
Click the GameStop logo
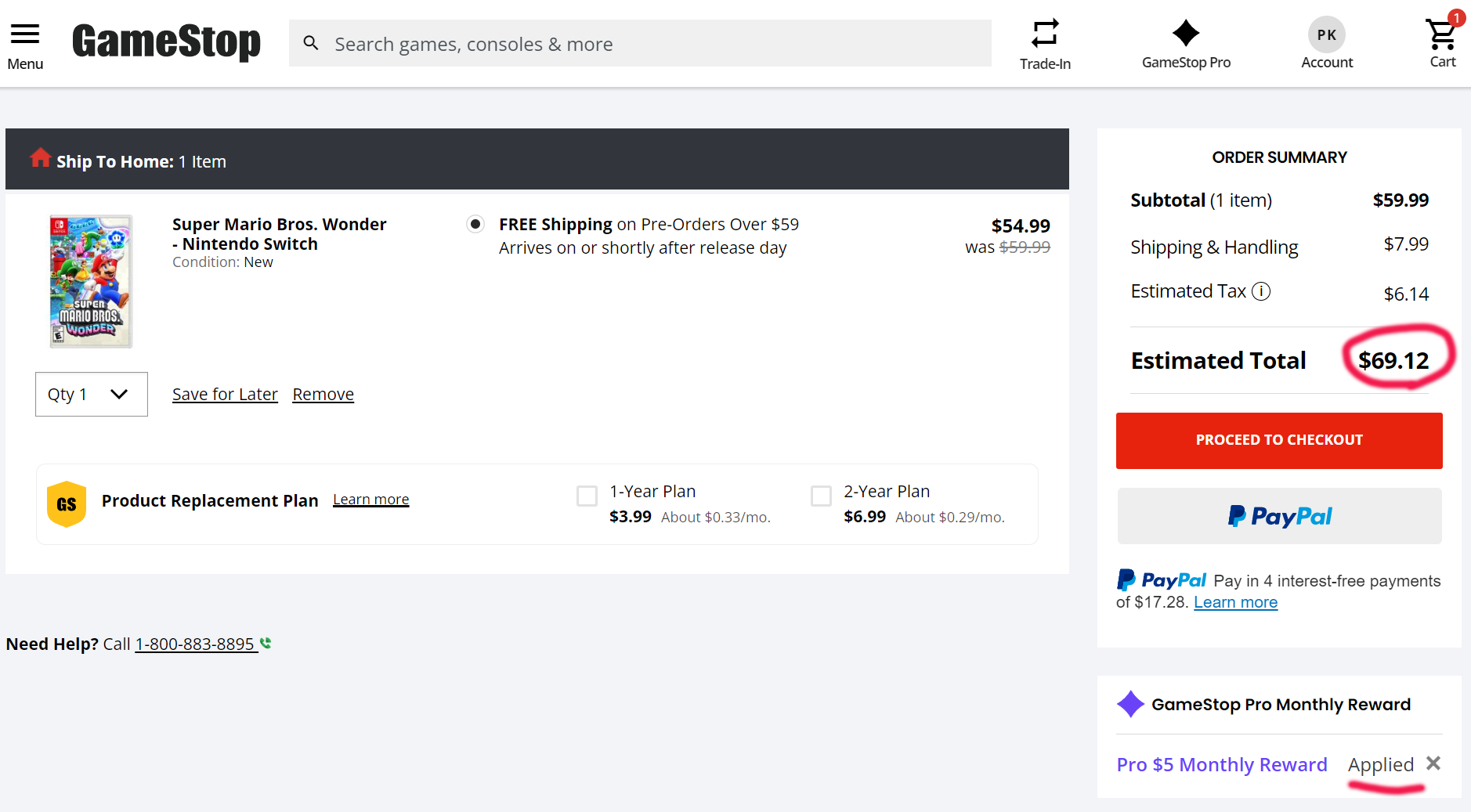point(166,42)
